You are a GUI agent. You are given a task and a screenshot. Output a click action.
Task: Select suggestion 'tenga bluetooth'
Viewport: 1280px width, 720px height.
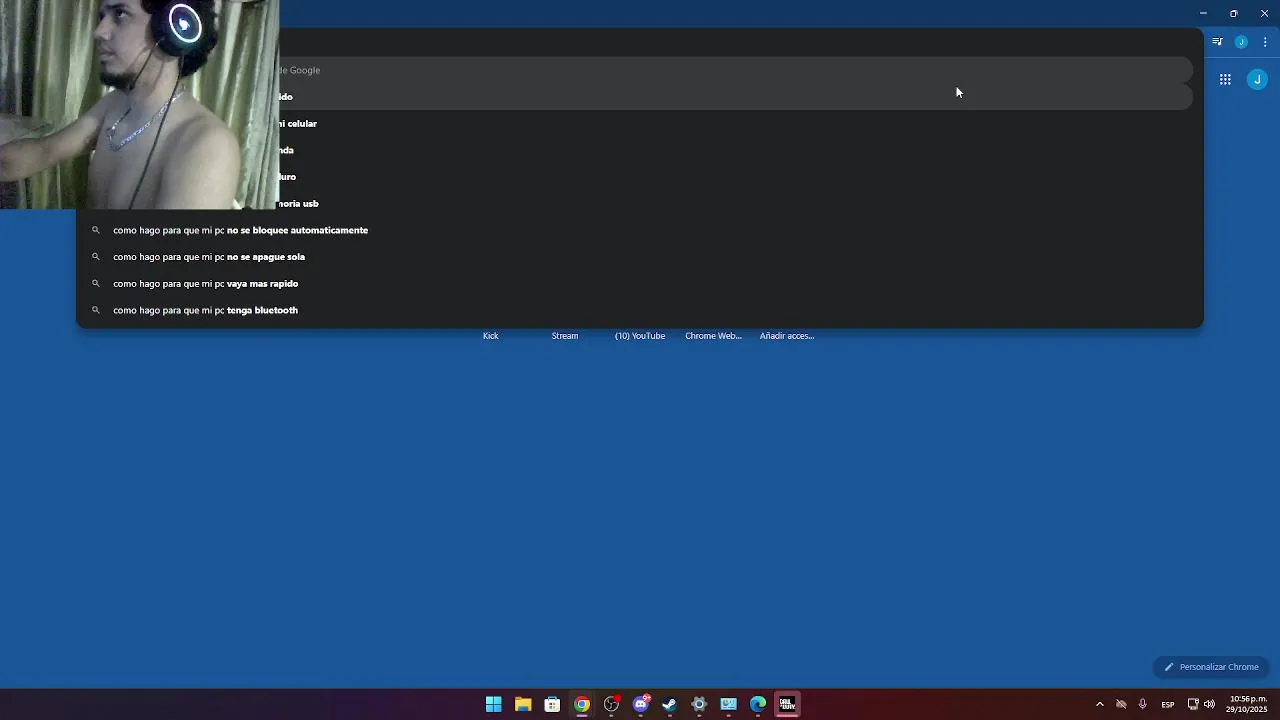coord(640,310)
